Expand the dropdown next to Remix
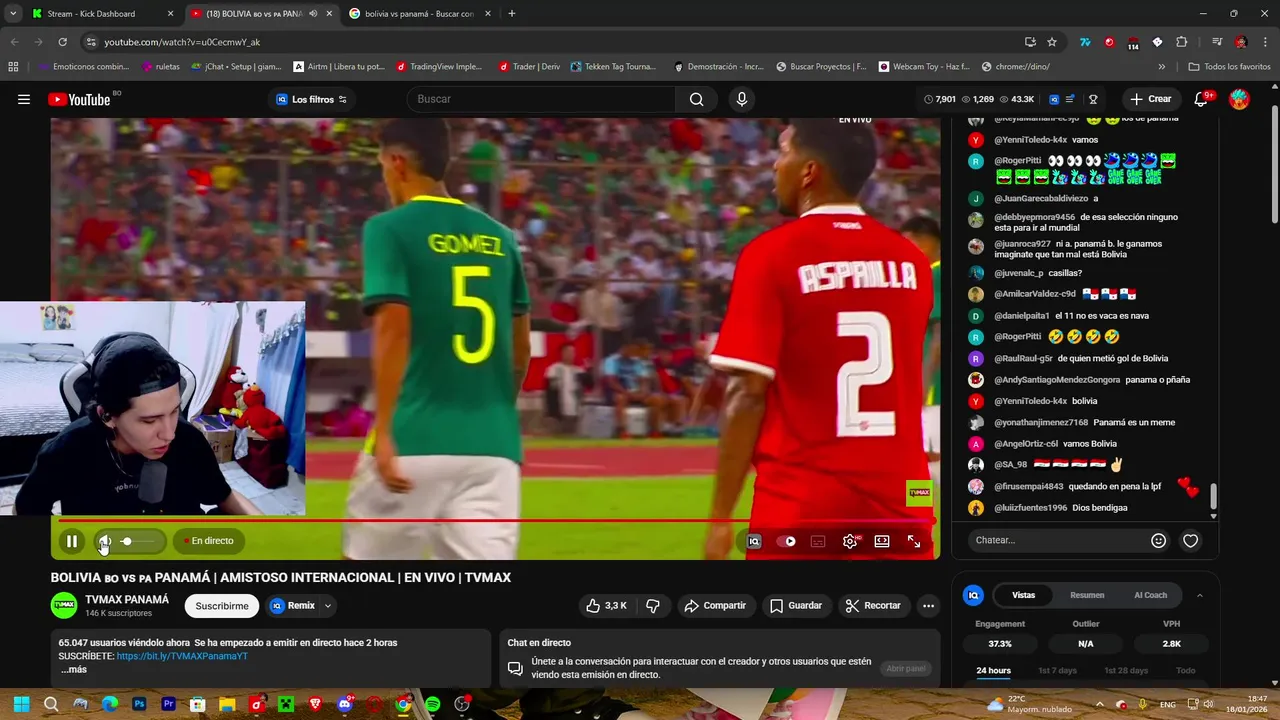Screen dimensions: 1280x720 (x=327, y=605)
